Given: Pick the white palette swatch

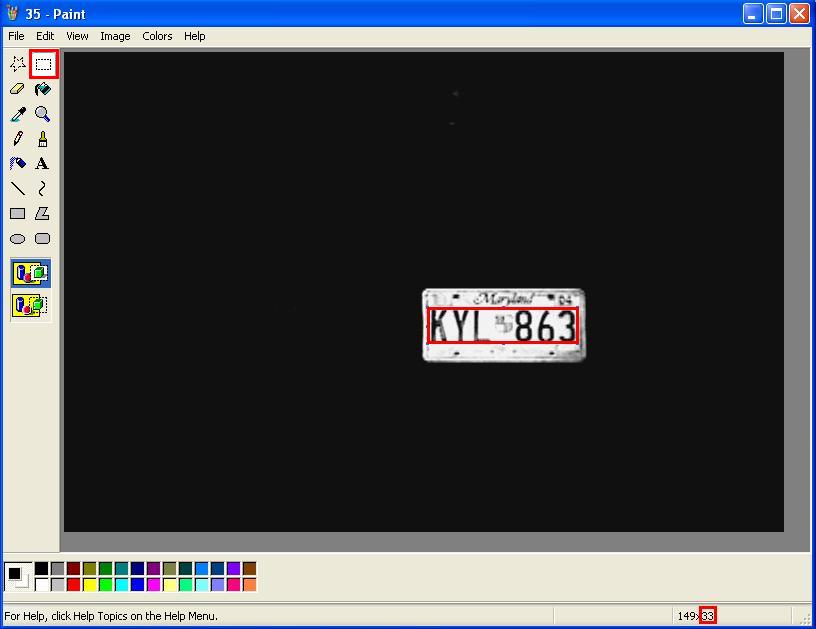Looking at the screenshot, I should [42, 585].
